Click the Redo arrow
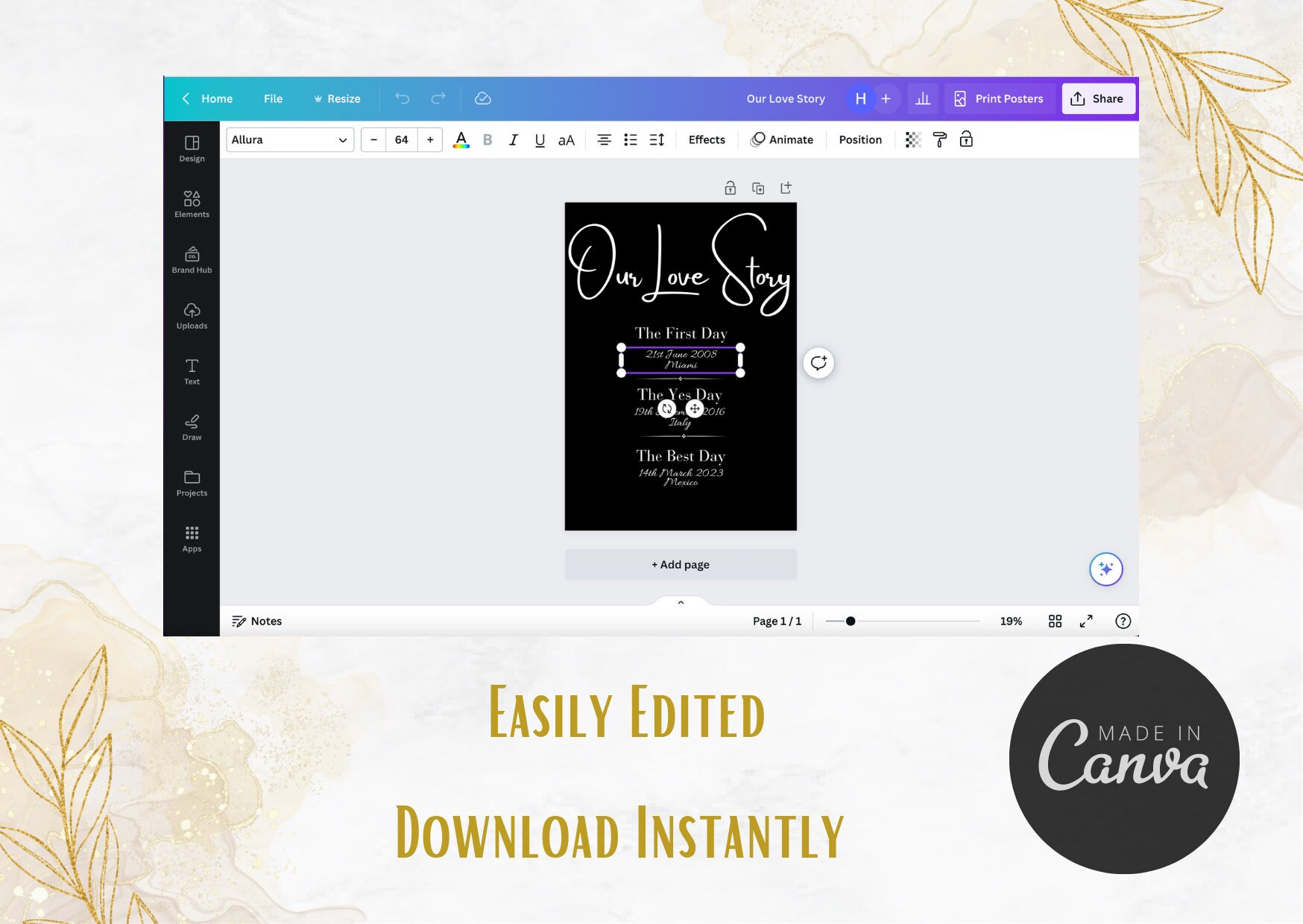The image size is (1303, 924). click(438, 98)
